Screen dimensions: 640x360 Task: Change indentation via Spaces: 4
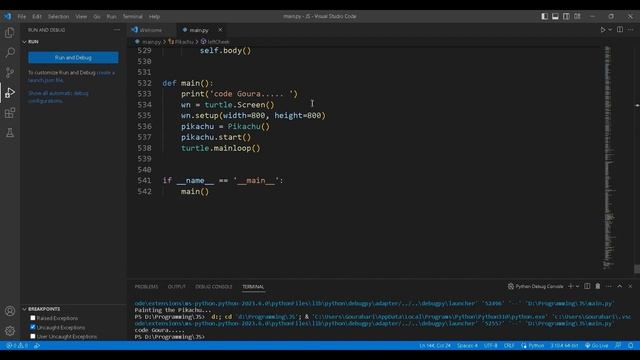pyautogui.click(x=467, y=346)
